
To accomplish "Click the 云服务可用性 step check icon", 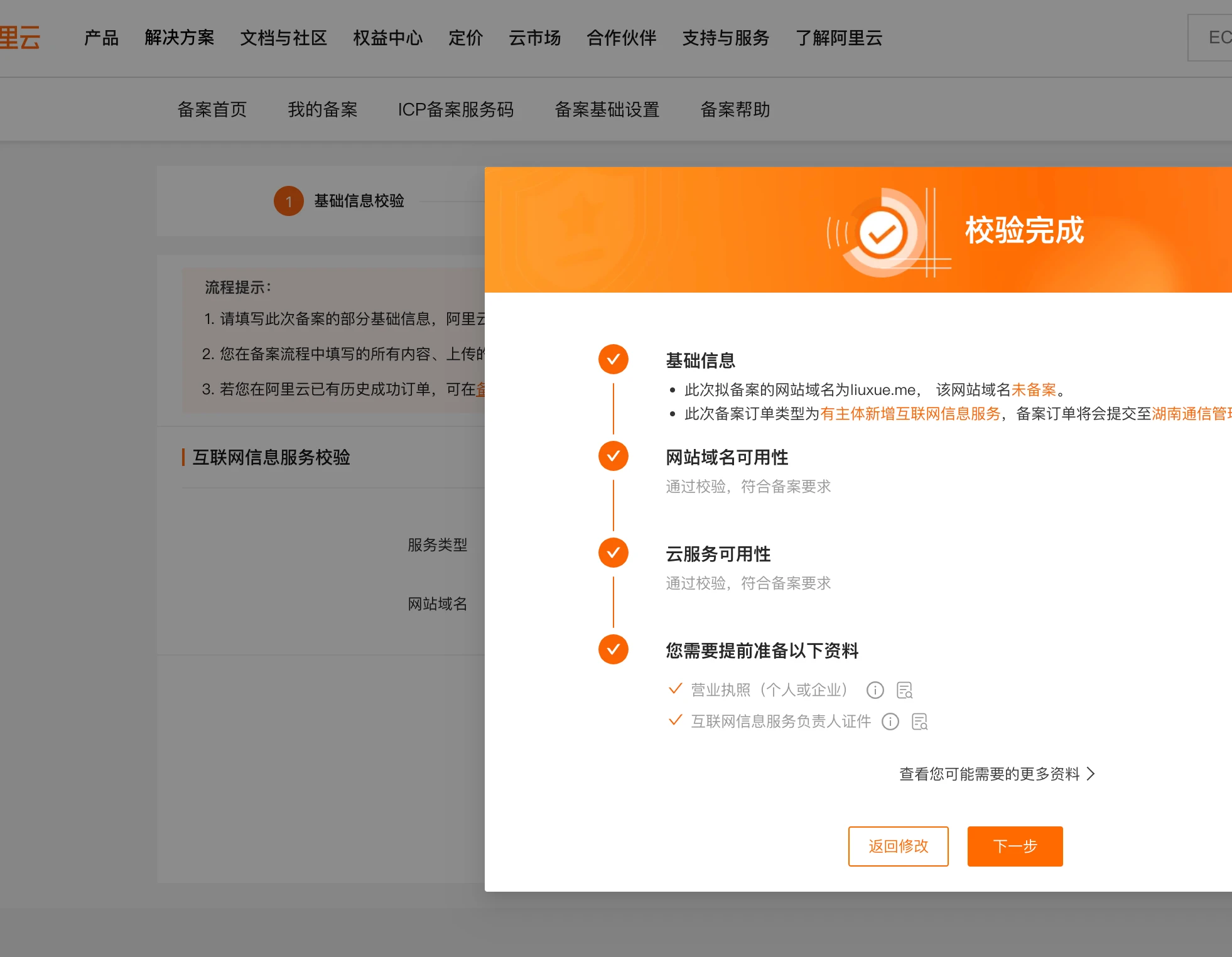I will pyautogui.click(x=613, y=553).
